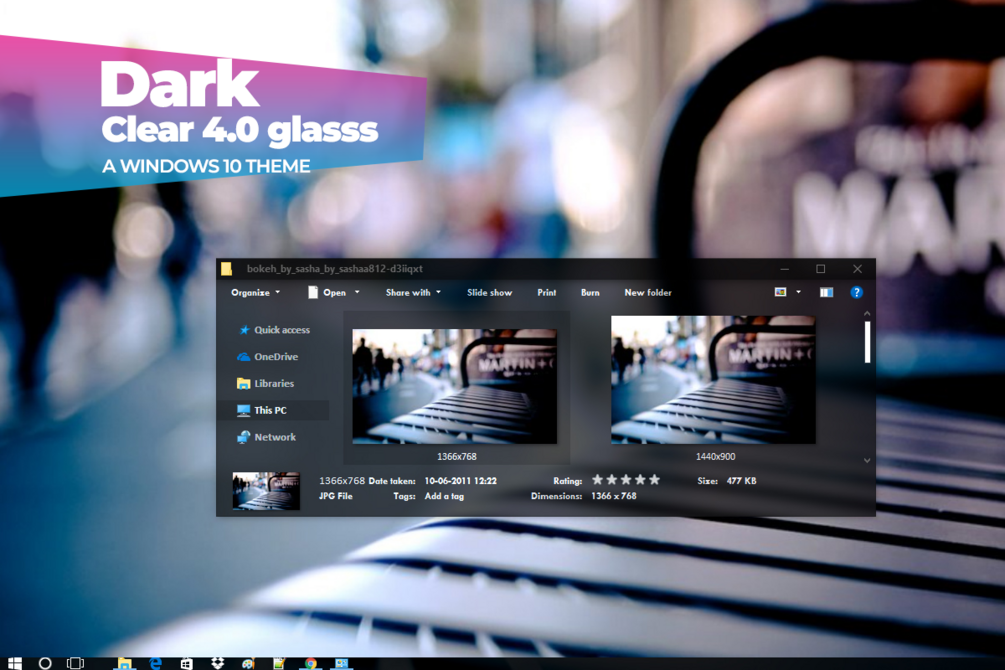Image resolution: width=1005 pixels, height=670 pixels.
Task: Click the Open document icon
Action: pyautogui.click(x=313, y=292)
